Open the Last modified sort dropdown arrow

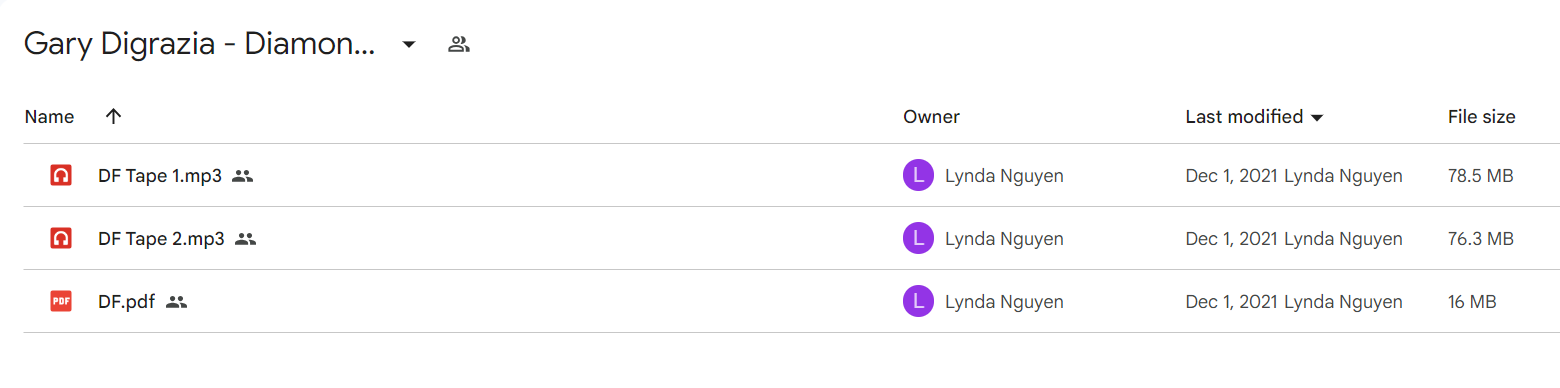[x=1317, y=118]
